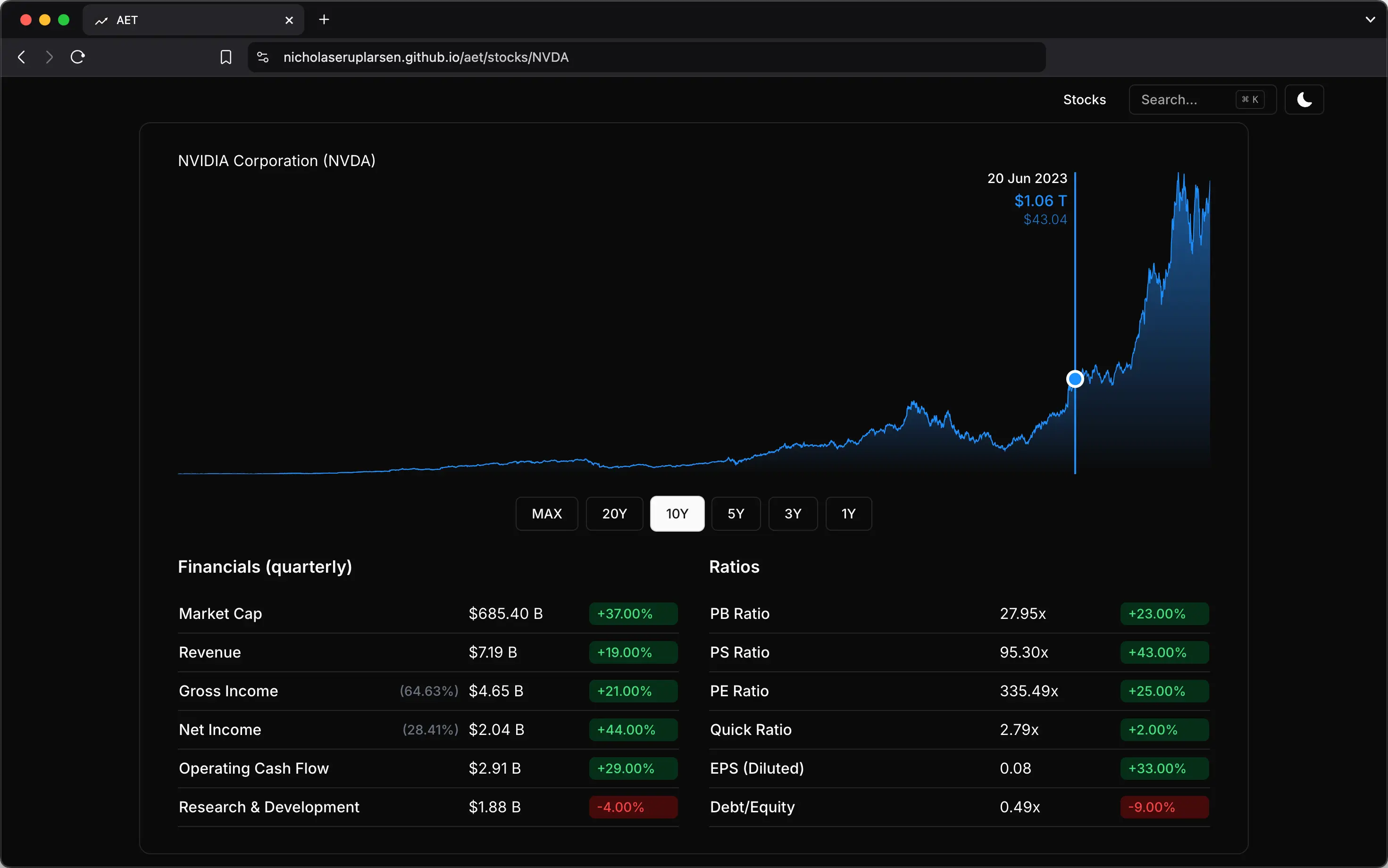Select the Revenue row label
Viewport: 1388px width, 868px height.
[210, 652]
